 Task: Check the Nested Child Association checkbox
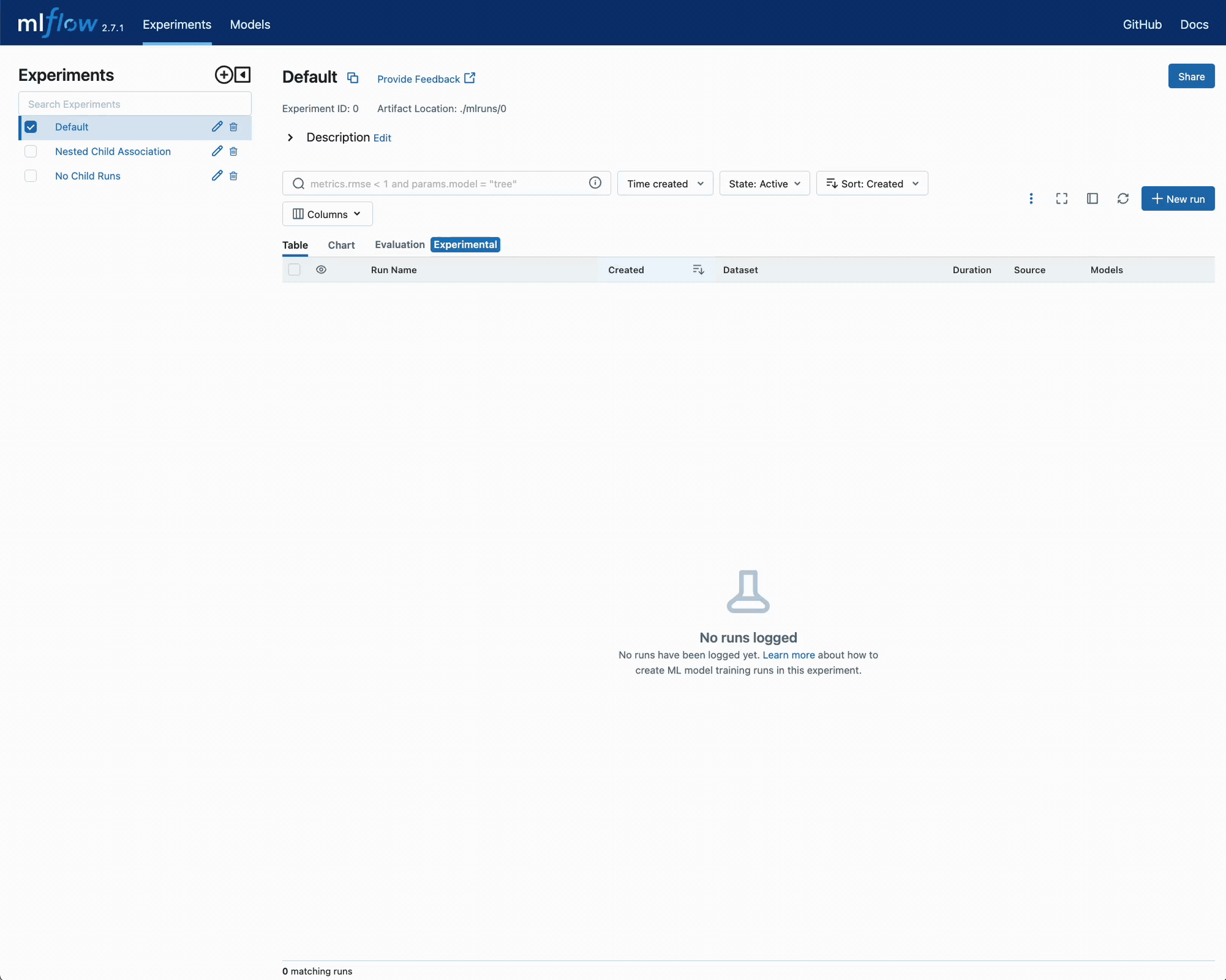pyautogui.click(x=31, y=151)
